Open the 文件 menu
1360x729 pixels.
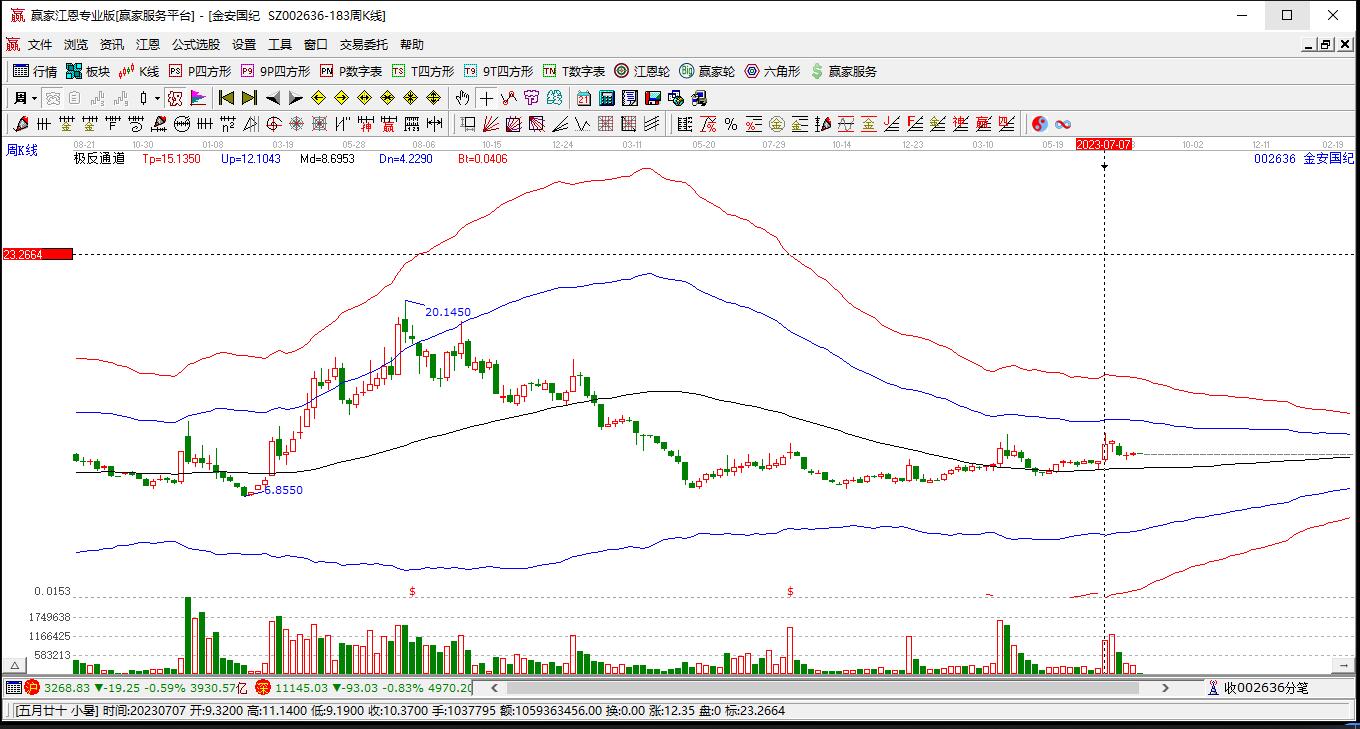click(x=40, y=45)
